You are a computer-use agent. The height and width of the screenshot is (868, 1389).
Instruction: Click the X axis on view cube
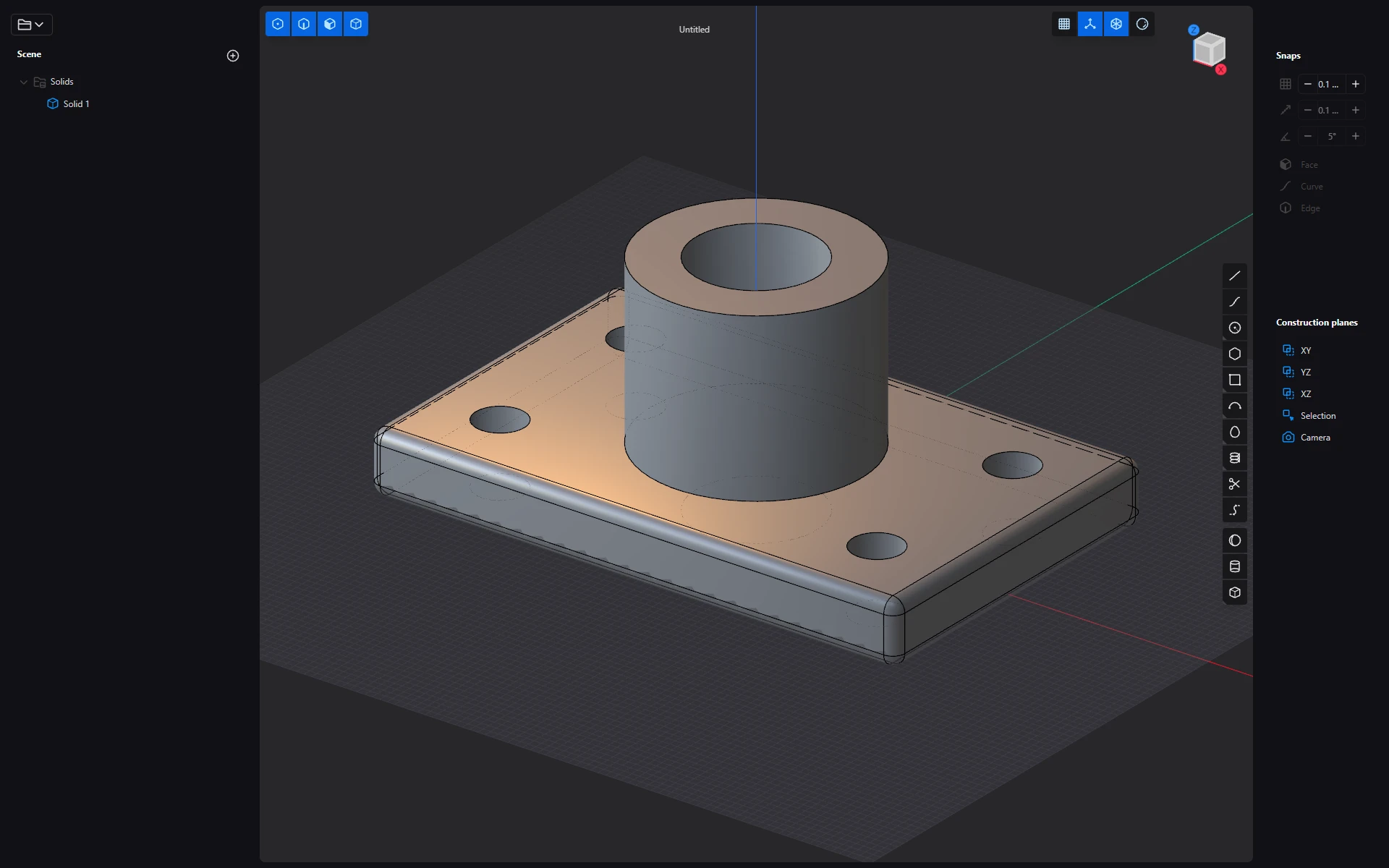pyautogui.click(x=1220, y=69)
